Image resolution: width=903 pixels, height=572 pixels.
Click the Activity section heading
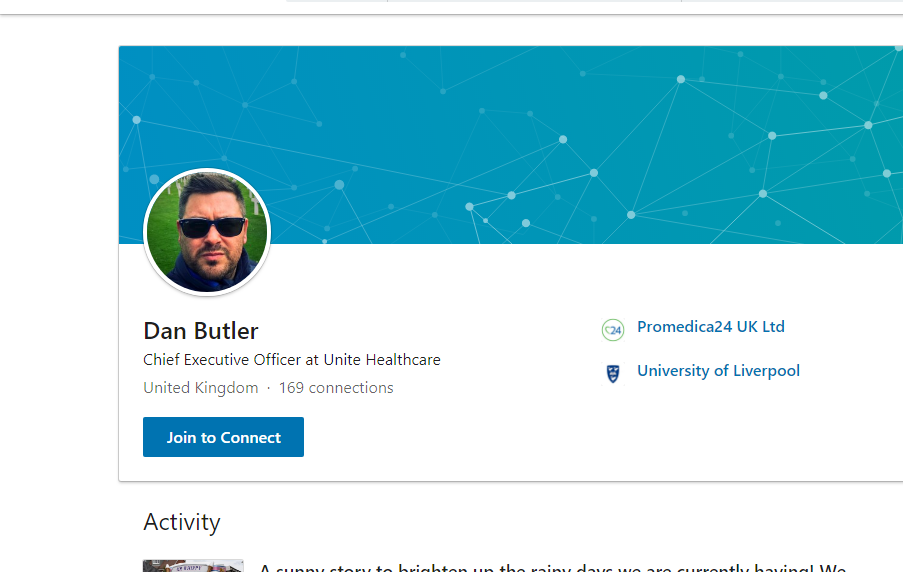pyautogui.click(x=182, y=522)
